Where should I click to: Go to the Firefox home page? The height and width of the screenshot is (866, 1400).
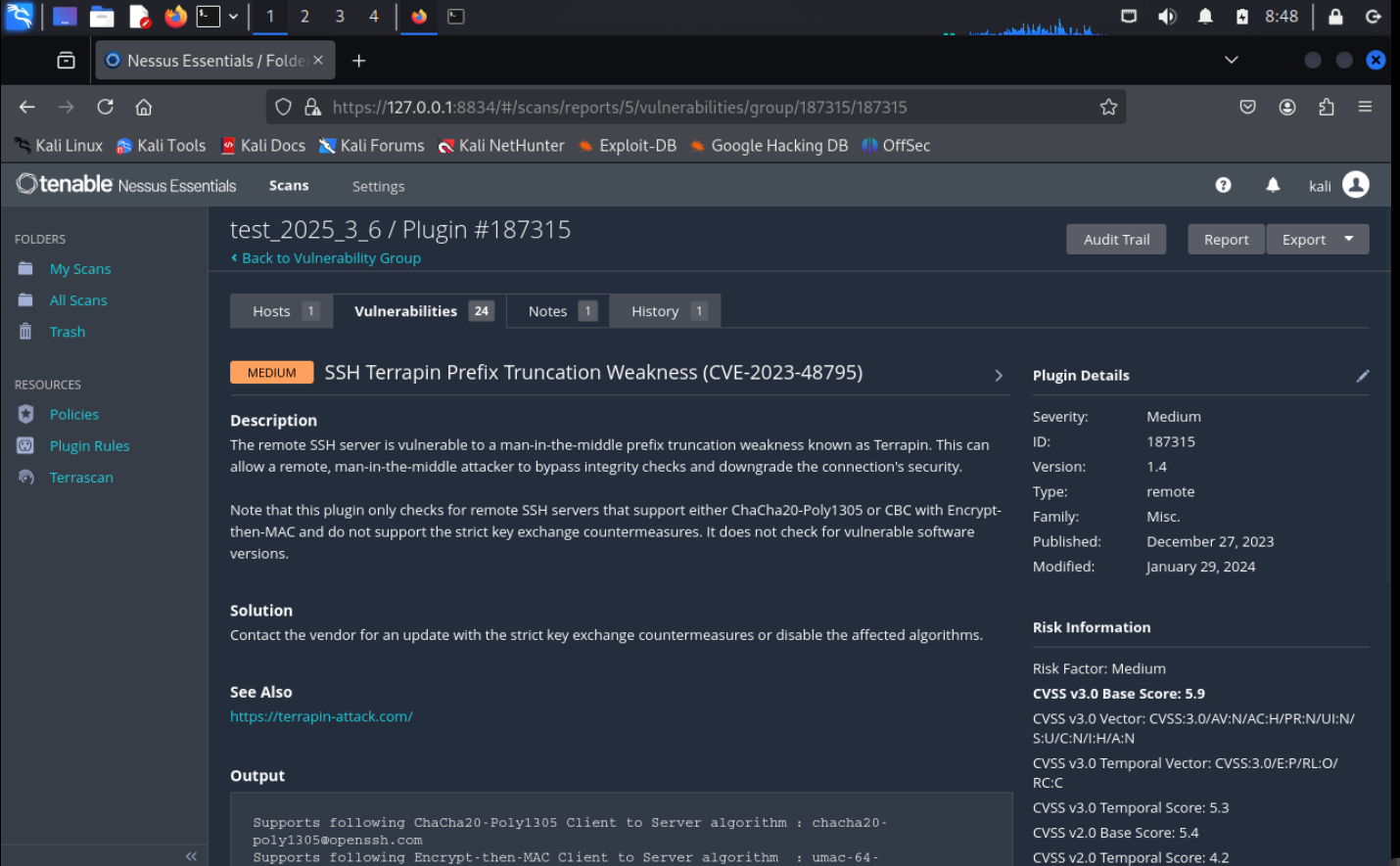click(x=144, y=107)
